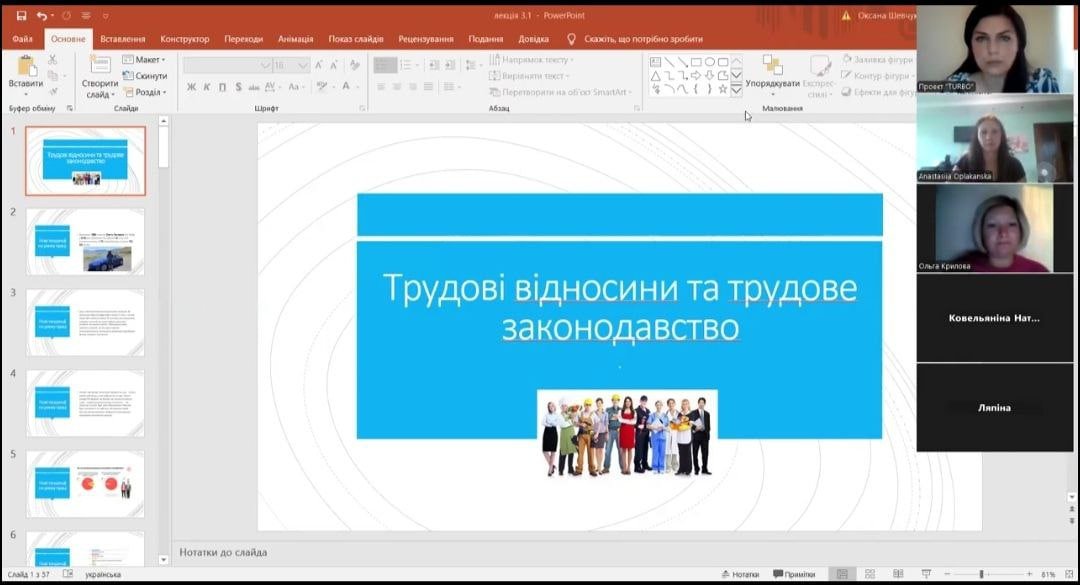Save the presentation from Quick Access Toolbar
Image resolution: width=1080 pixels, height=585 pixels.
tap(21, 15)
